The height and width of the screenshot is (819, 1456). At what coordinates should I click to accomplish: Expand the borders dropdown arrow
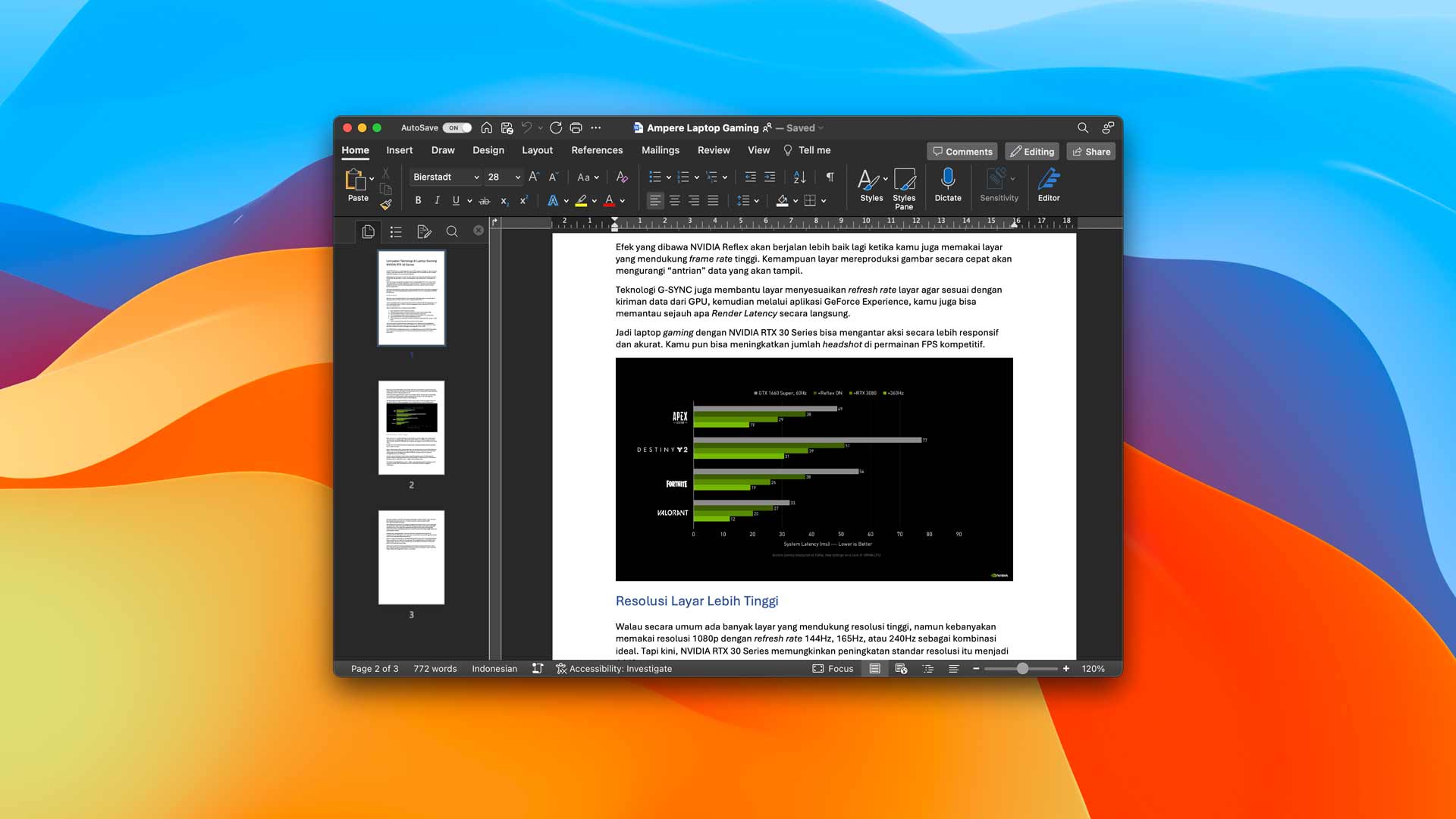[x=824, y=201]
